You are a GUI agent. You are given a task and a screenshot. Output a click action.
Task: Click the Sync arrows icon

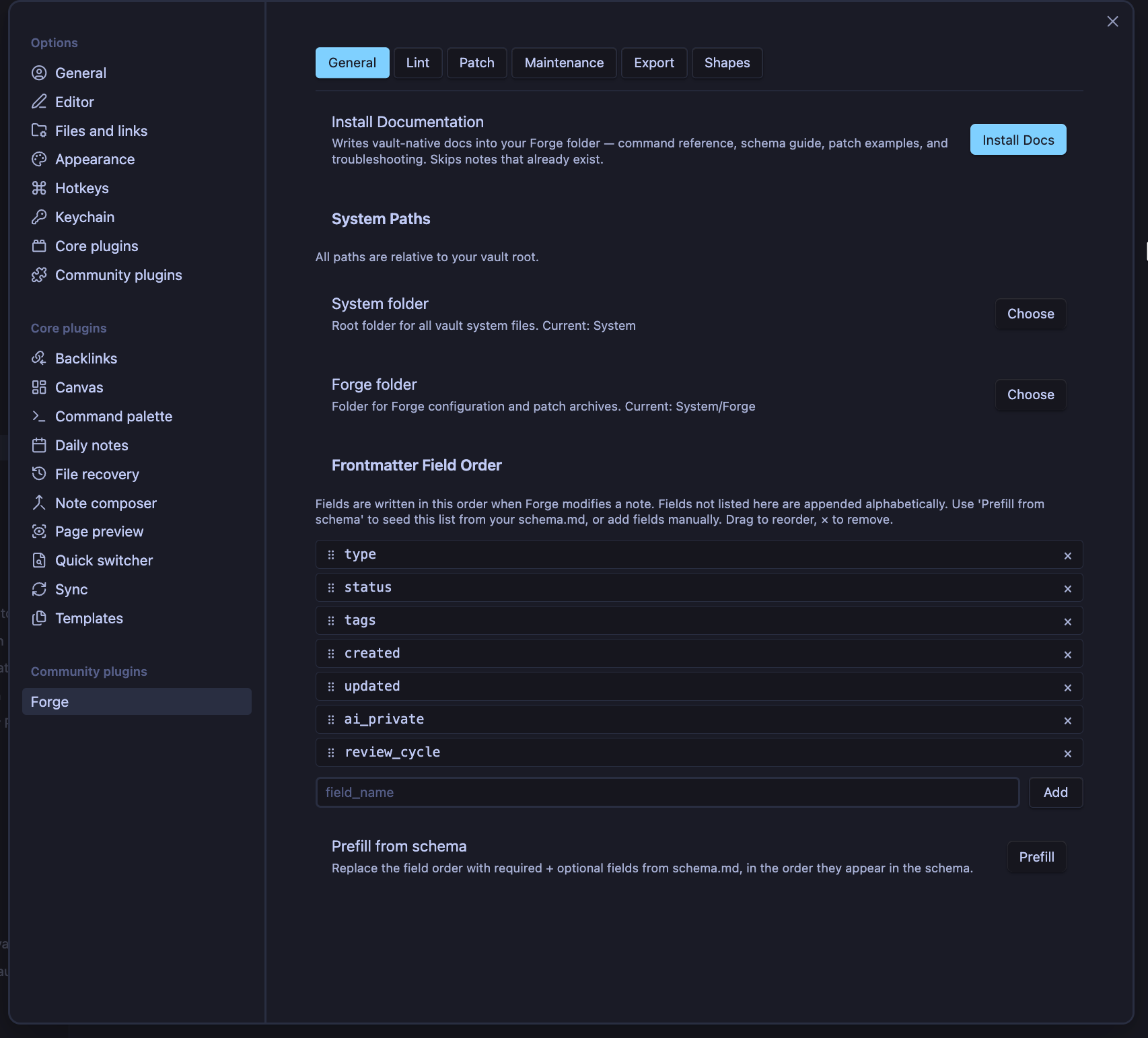[x=39, y=589]
